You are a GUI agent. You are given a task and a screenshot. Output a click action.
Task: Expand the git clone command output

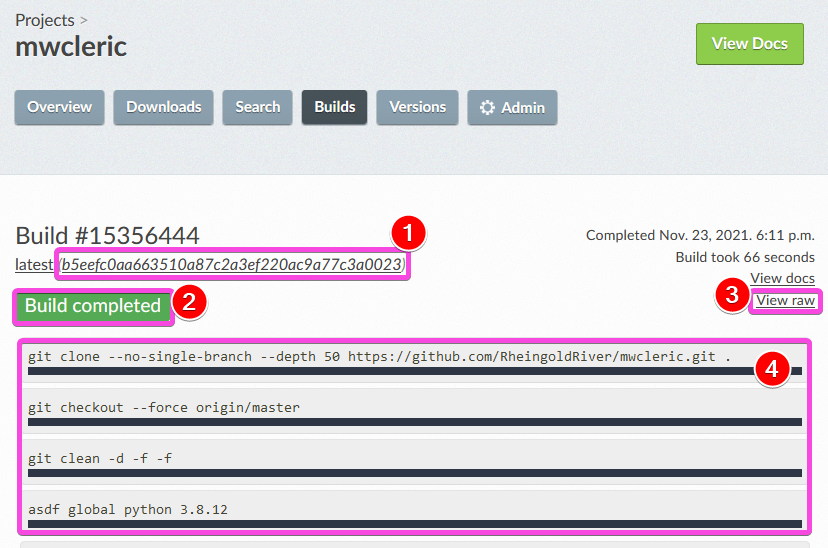point(415,362)
